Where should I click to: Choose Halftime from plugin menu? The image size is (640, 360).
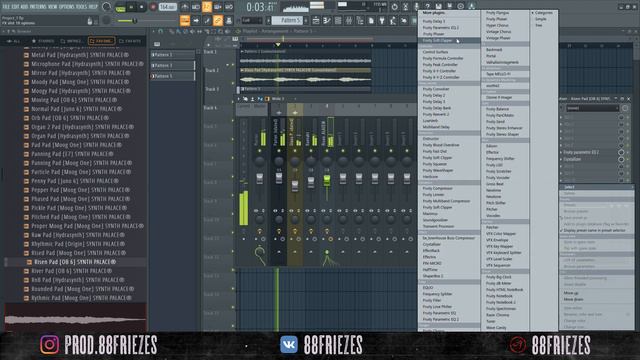(x=430, y=270)
